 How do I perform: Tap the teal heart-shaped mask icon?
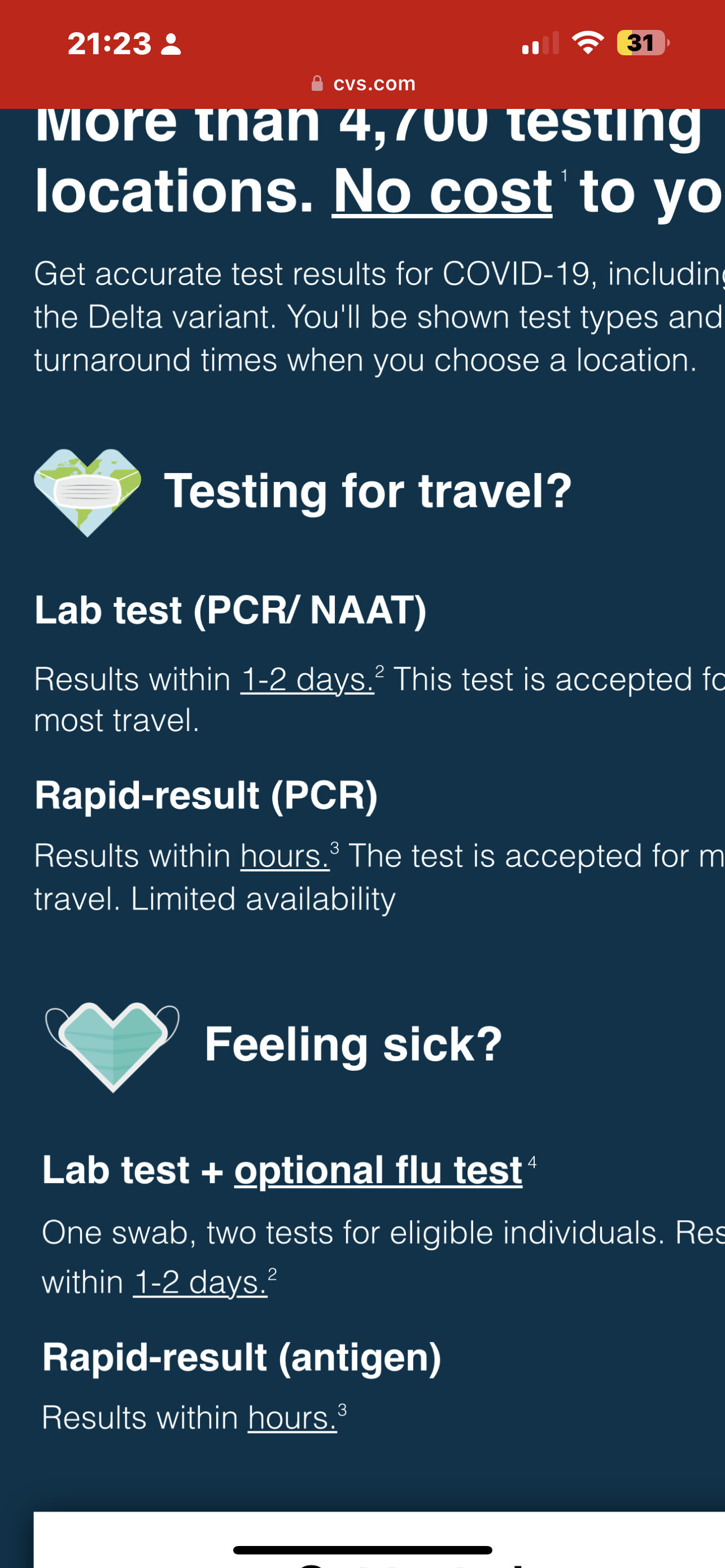[112, 1045]
